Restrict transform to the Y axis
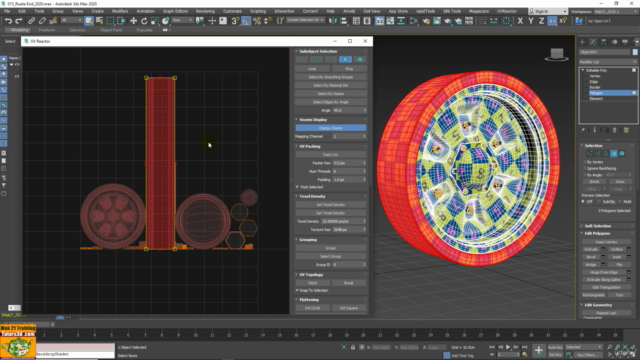Image resolution: width=640 pixels, height=360 pixels. (x=531, y=21)
